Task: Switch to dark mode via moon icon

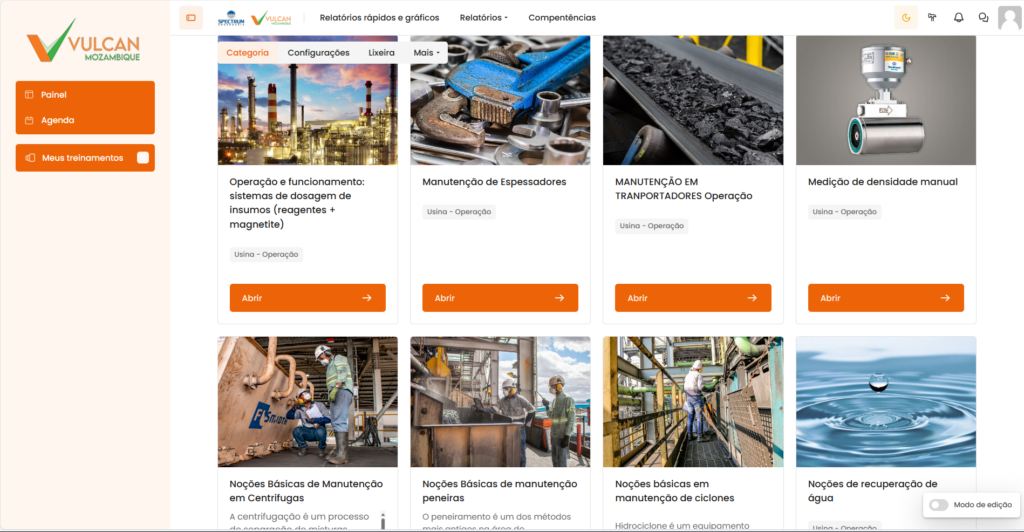Action: [906, 17]
